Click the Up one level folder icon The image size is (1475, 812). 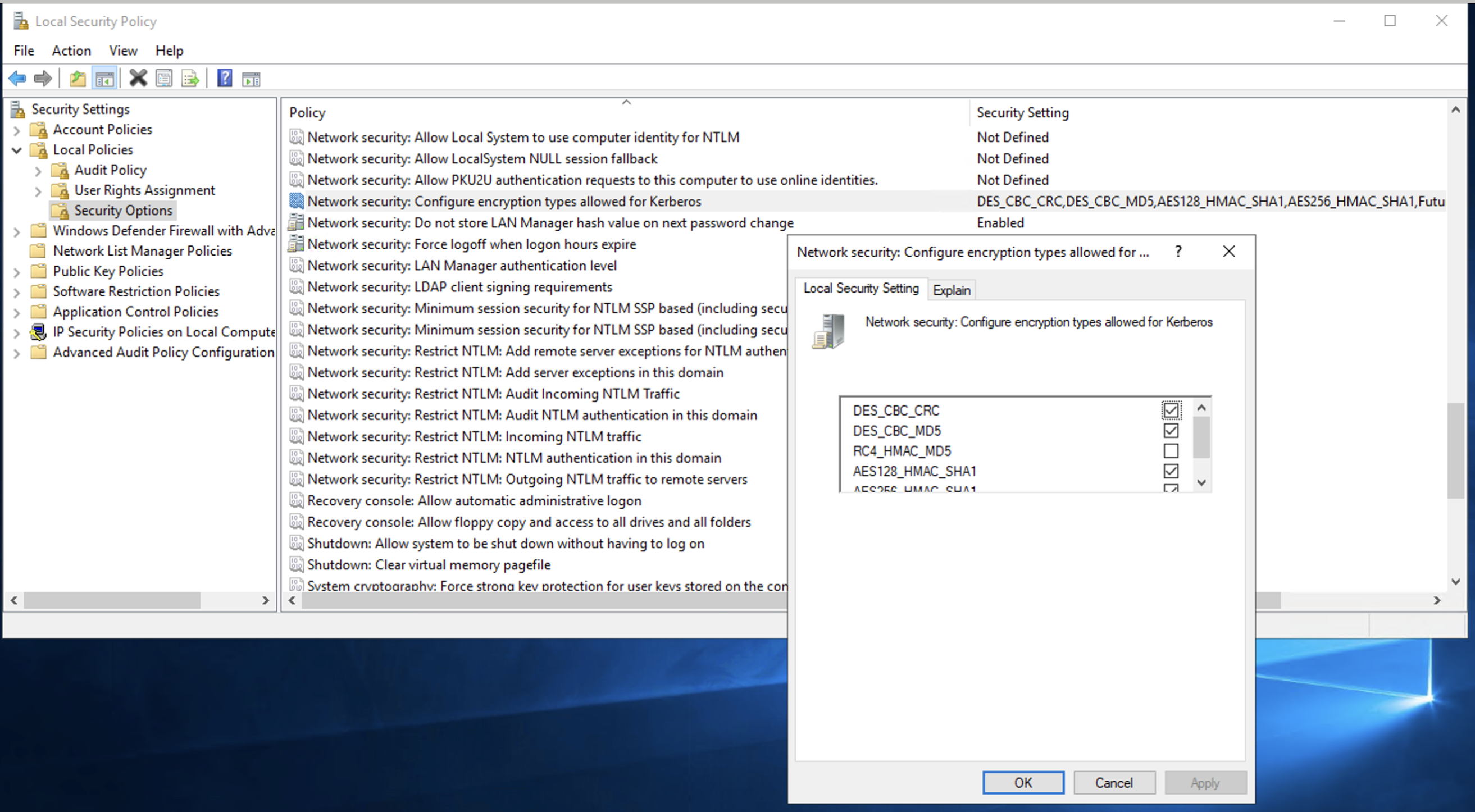[78, 79]
